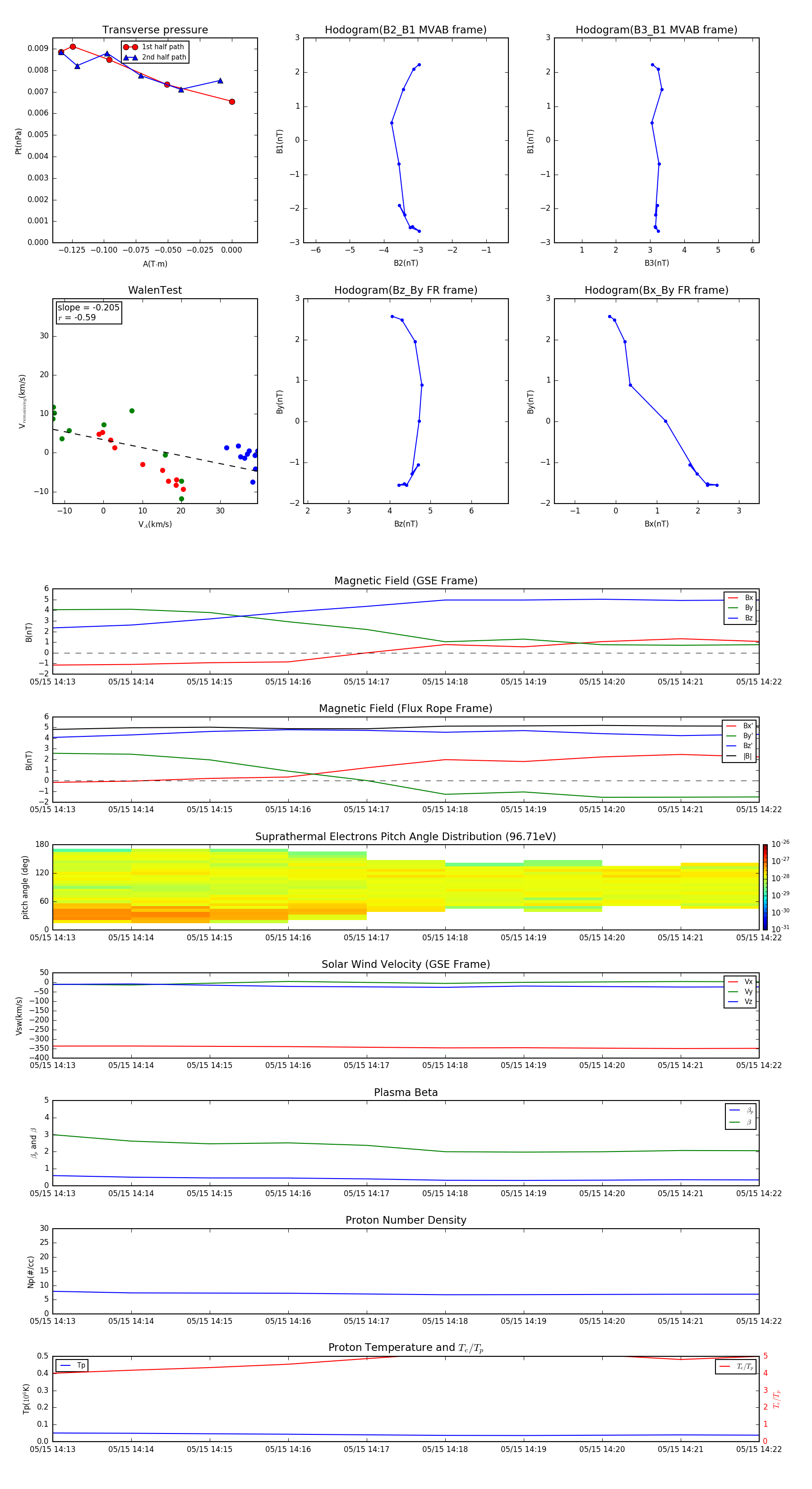Screen dimensions: 812x1489
Task: Click the 'r = -0.59' annotation text
Action: (77, 317)
